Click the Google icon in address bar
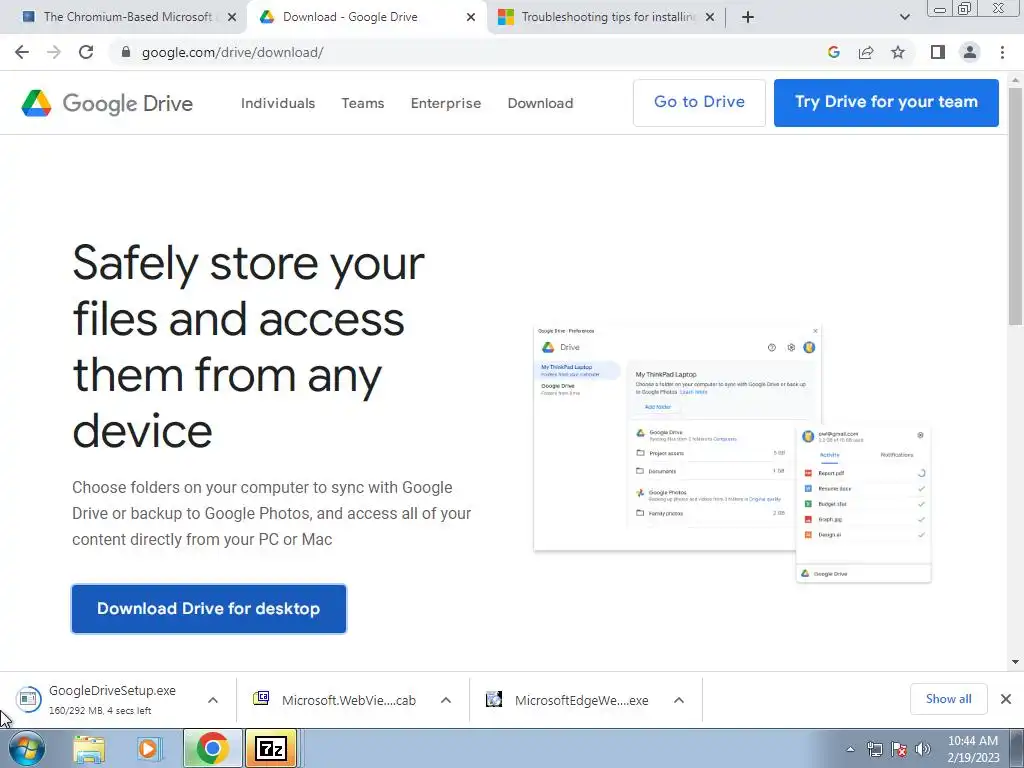The image size is (1024, 768). click(x=833, y=52)
